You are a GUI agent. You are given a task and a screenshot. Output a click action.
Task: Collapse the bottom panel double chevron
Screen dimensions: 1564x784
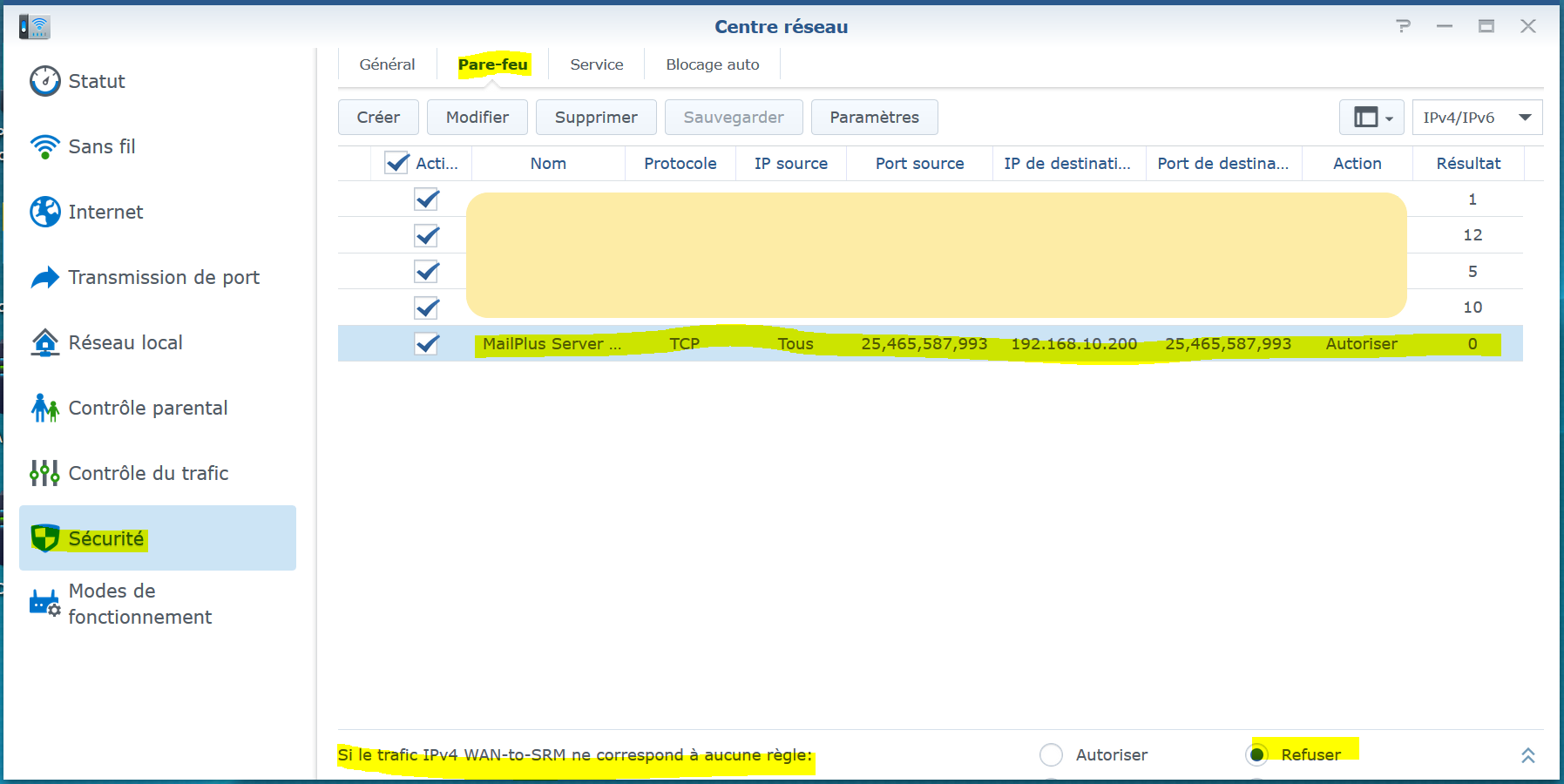point(1527,755)
